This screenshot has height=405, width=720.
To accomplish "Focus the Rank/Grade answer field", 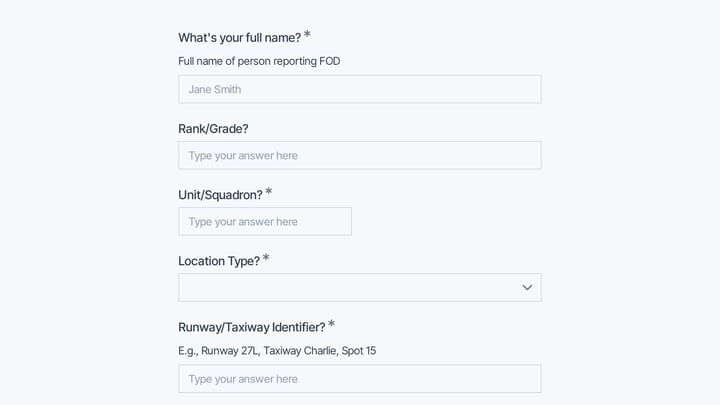I will [x=360, y=155].
